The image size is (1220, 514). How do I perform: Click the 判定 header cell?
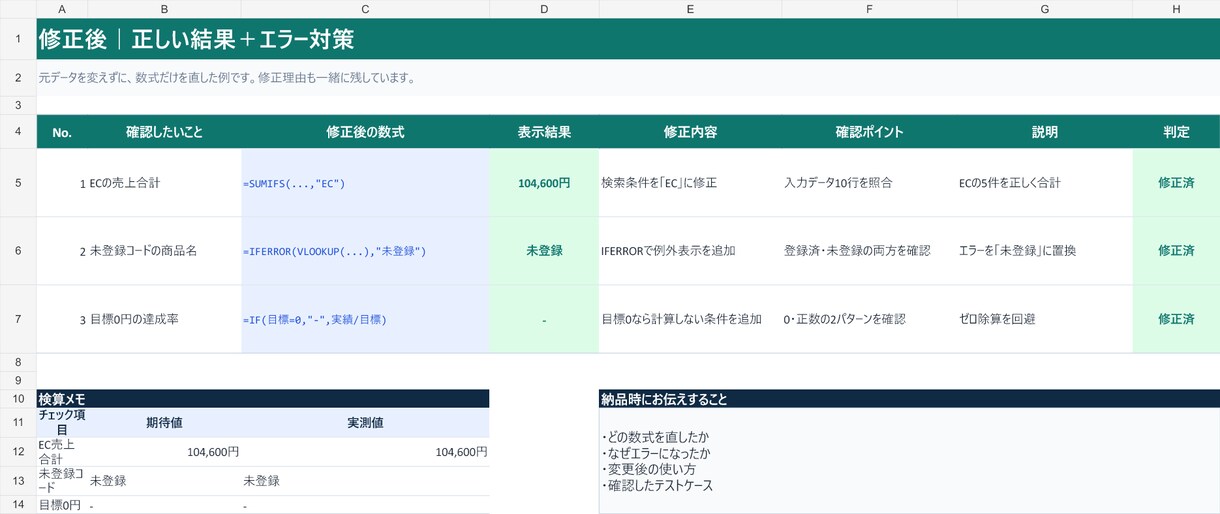[x=1176, y=132]
